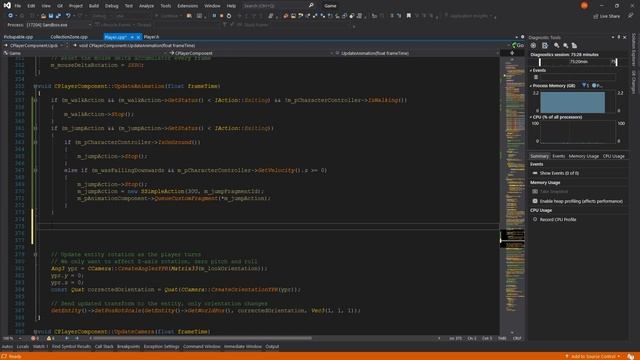The image size is (640, 360).
Task: Save the current file icon
Action: click(51, 16)
